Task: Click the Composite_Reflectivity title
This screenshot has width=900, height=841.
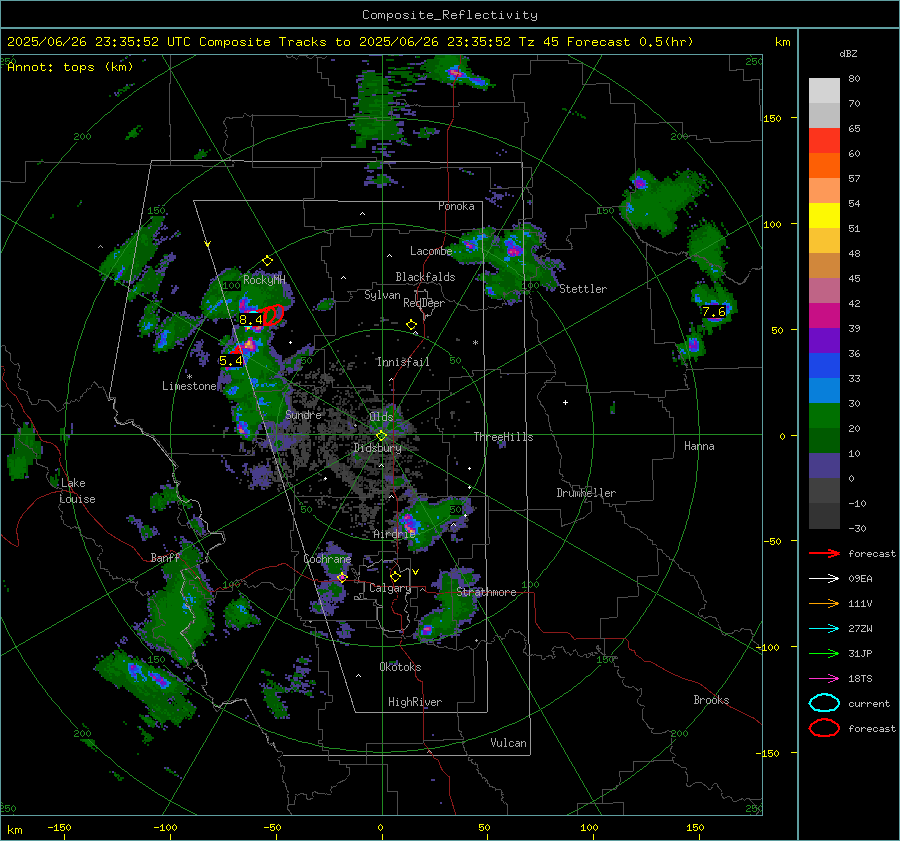Action: (x=449, y=15)
